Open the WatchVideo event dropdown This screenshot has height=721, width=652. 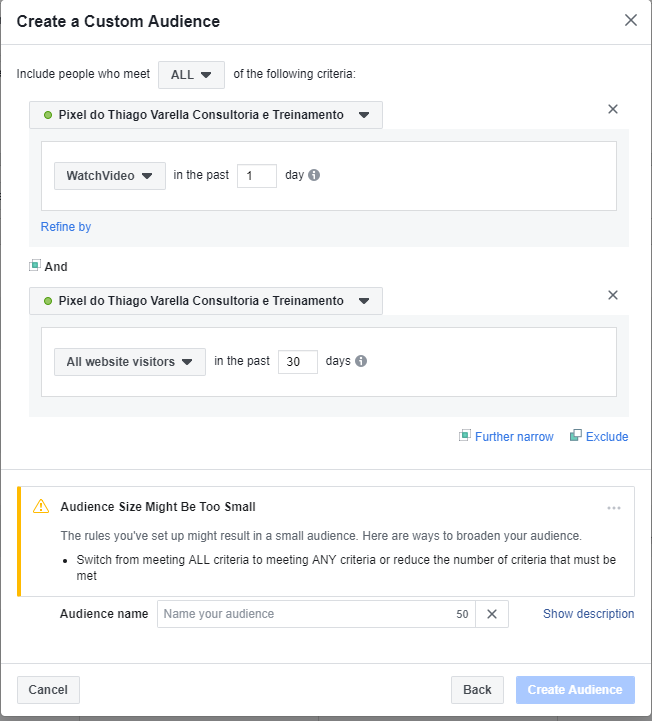tap(110, 176)
